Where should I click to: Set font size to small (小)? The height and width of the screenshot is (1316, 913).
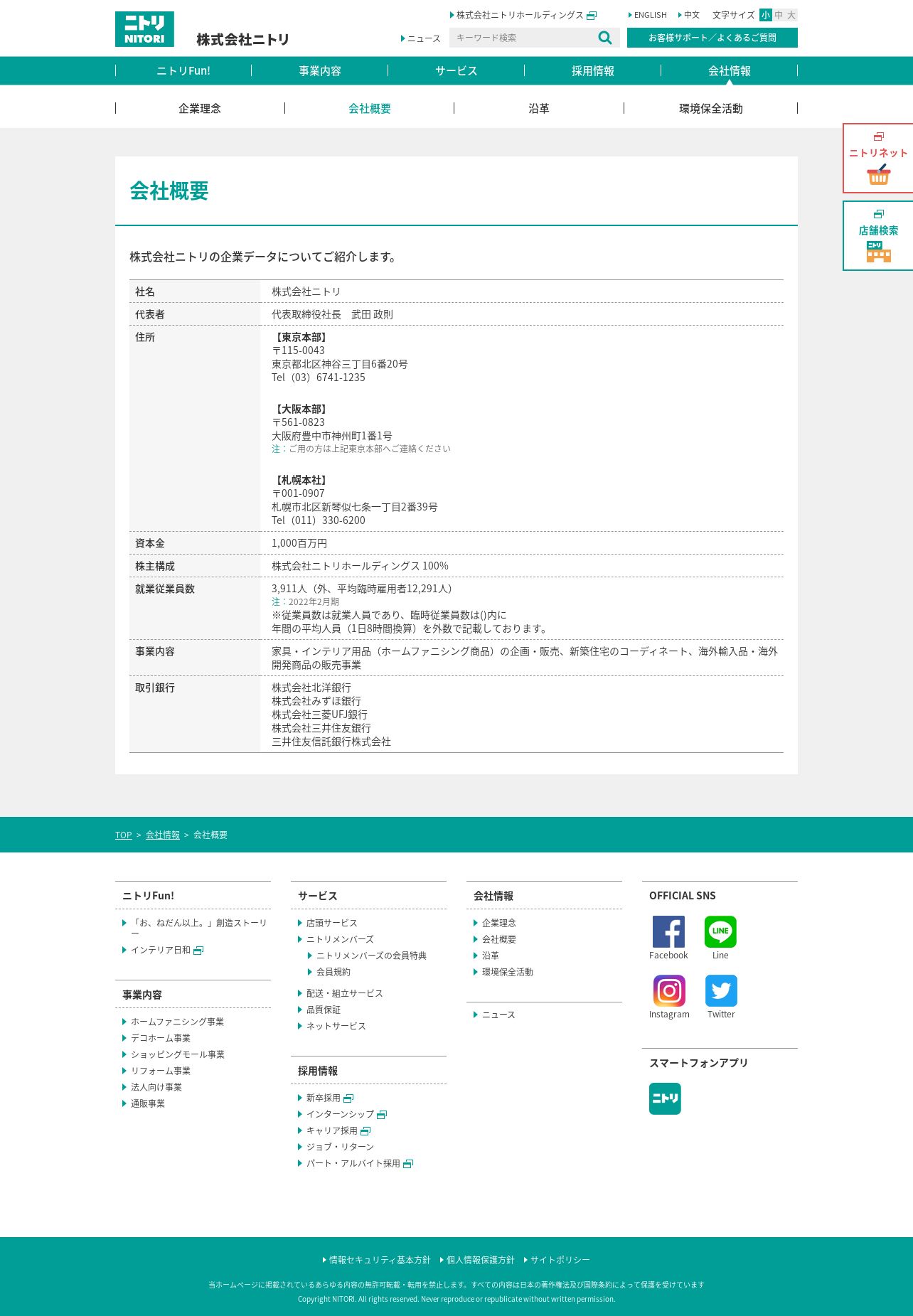[x=766, y=15]
